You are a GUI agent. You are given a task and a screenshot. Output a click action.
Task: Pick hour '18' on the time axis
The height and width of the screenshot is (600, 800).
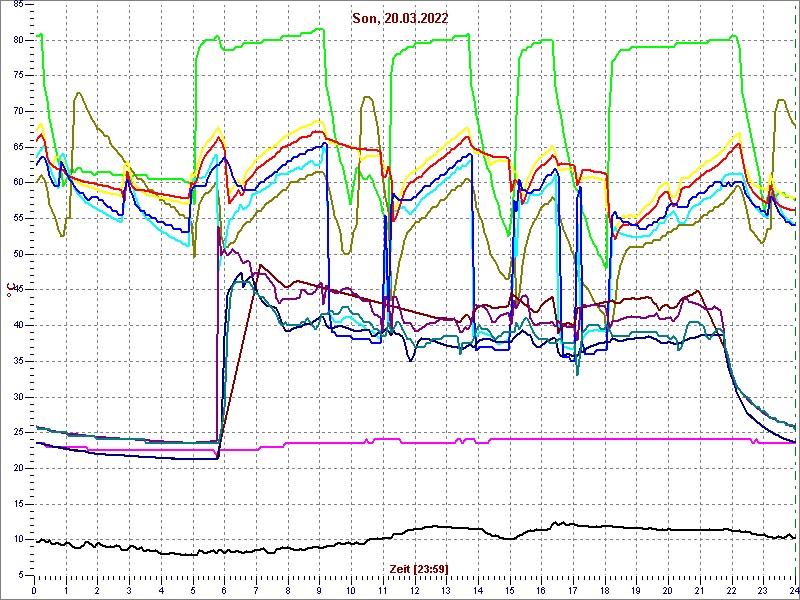605,589
